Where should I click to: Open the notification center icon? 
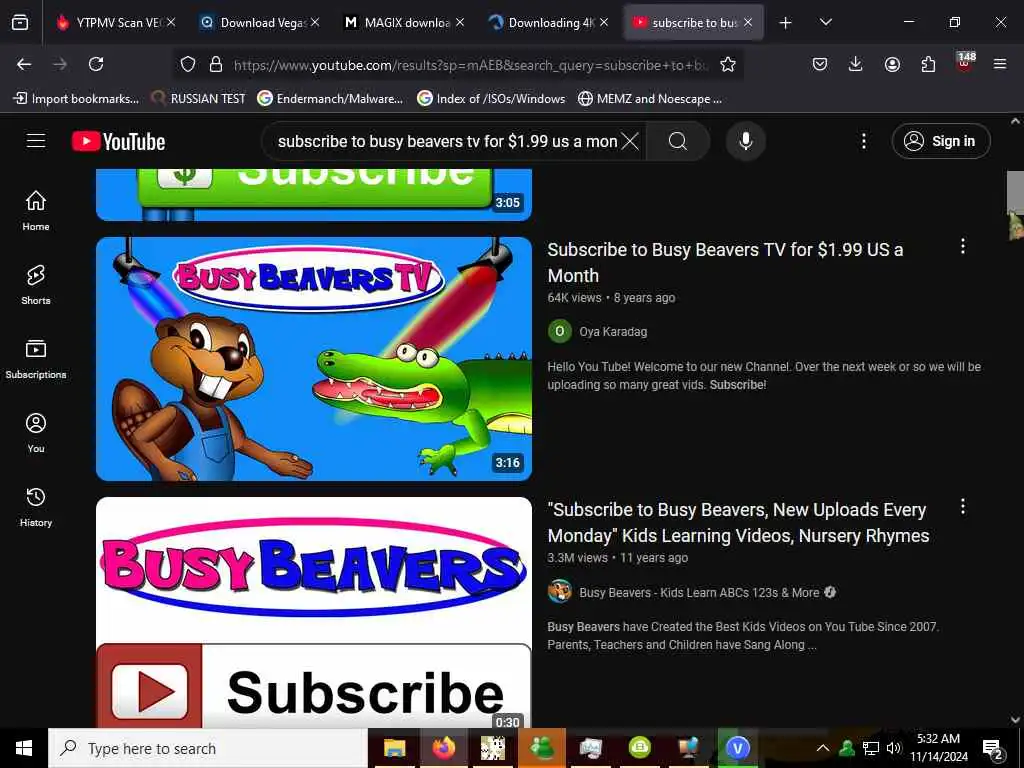tap(992, 748)
